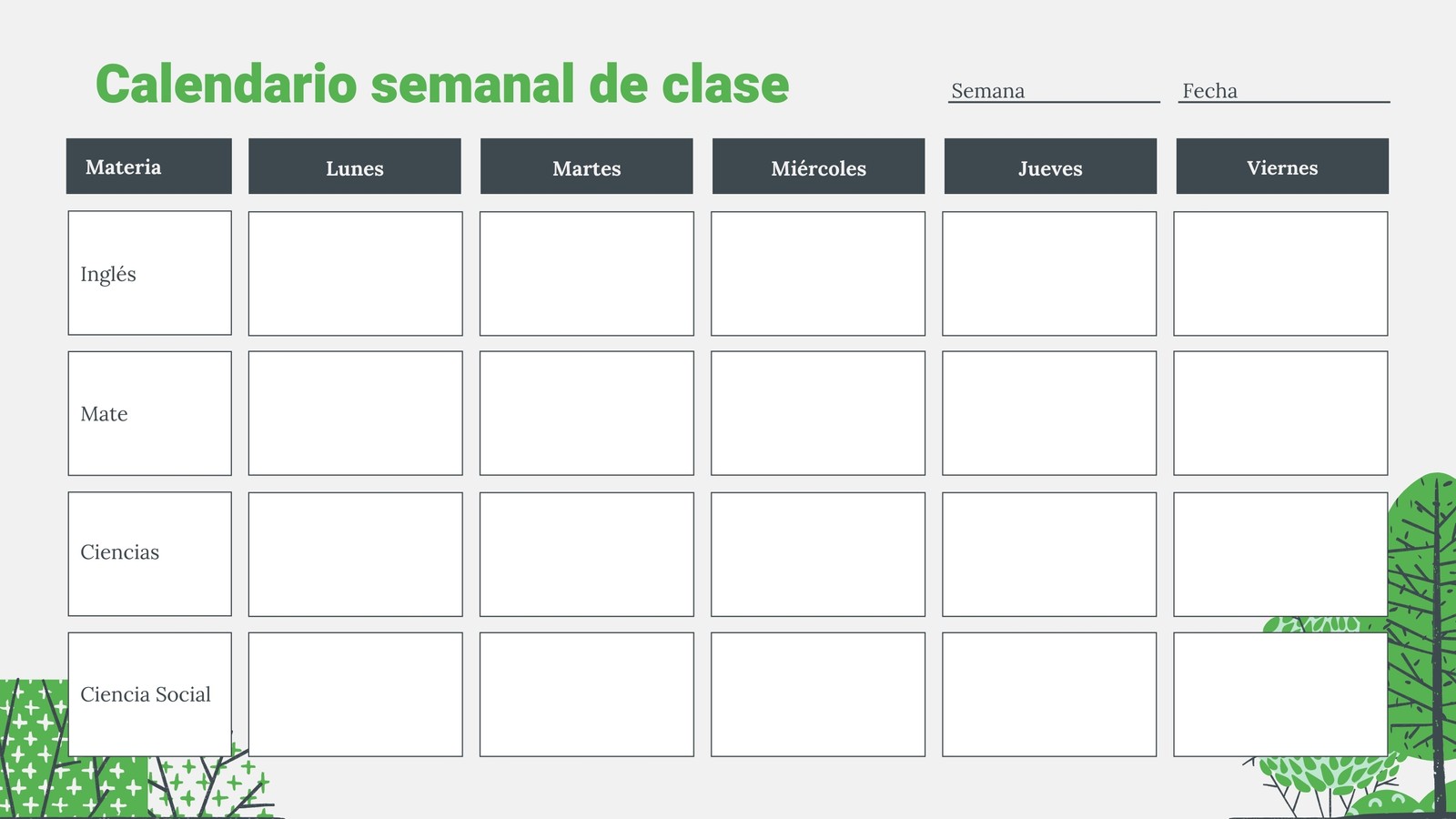Click the Inglés cell under Viernes
The width and height of the screenshot is (1456, 819).
tap(1280, 274)
